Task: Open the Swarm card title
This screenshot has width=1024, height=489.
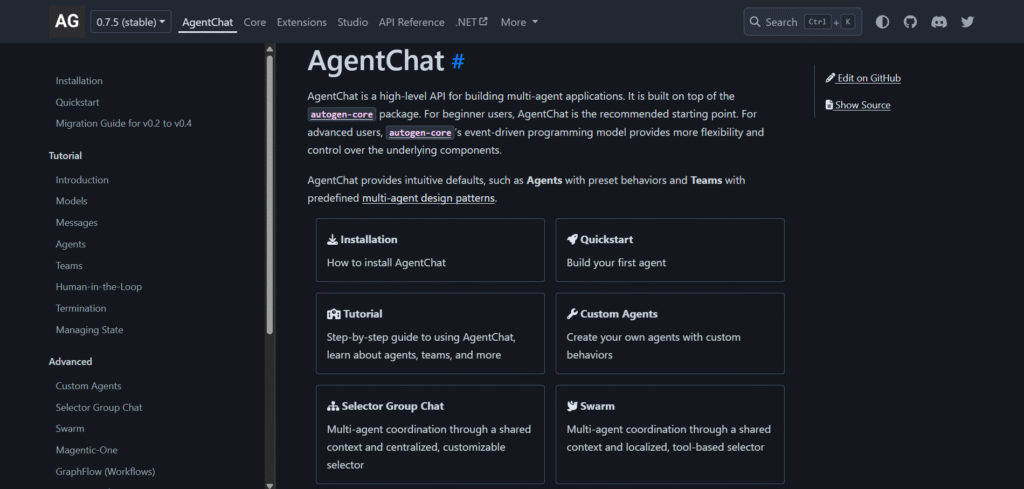Action: tap(598, 406)
